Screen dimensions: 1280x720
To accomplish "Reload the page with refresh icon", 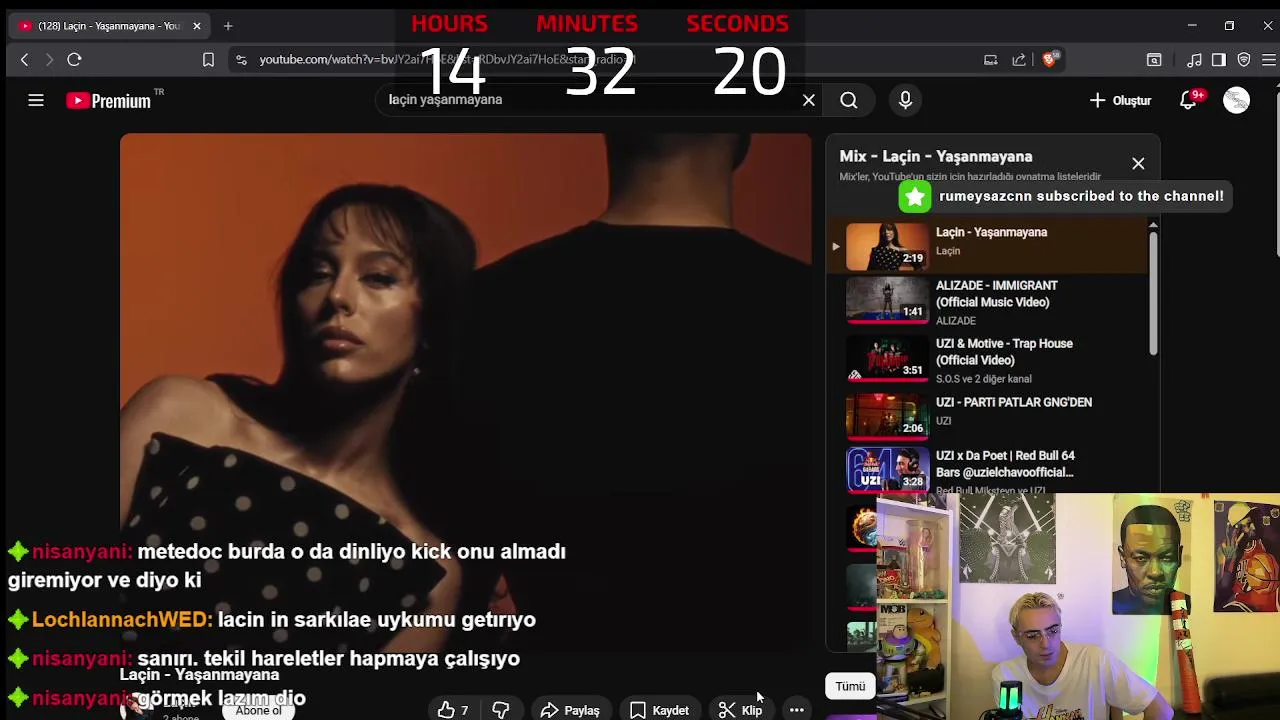I will [74, 60].
